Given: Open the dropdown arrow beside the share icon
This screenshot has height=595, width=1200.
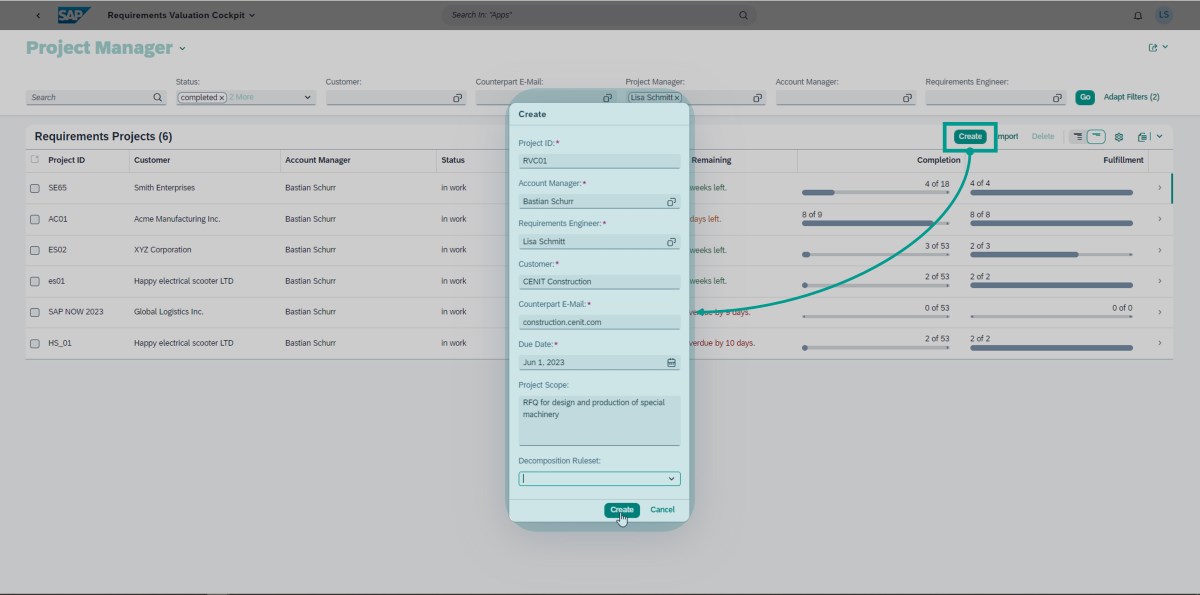Looking at the screenshot, I should [1165, 47].
